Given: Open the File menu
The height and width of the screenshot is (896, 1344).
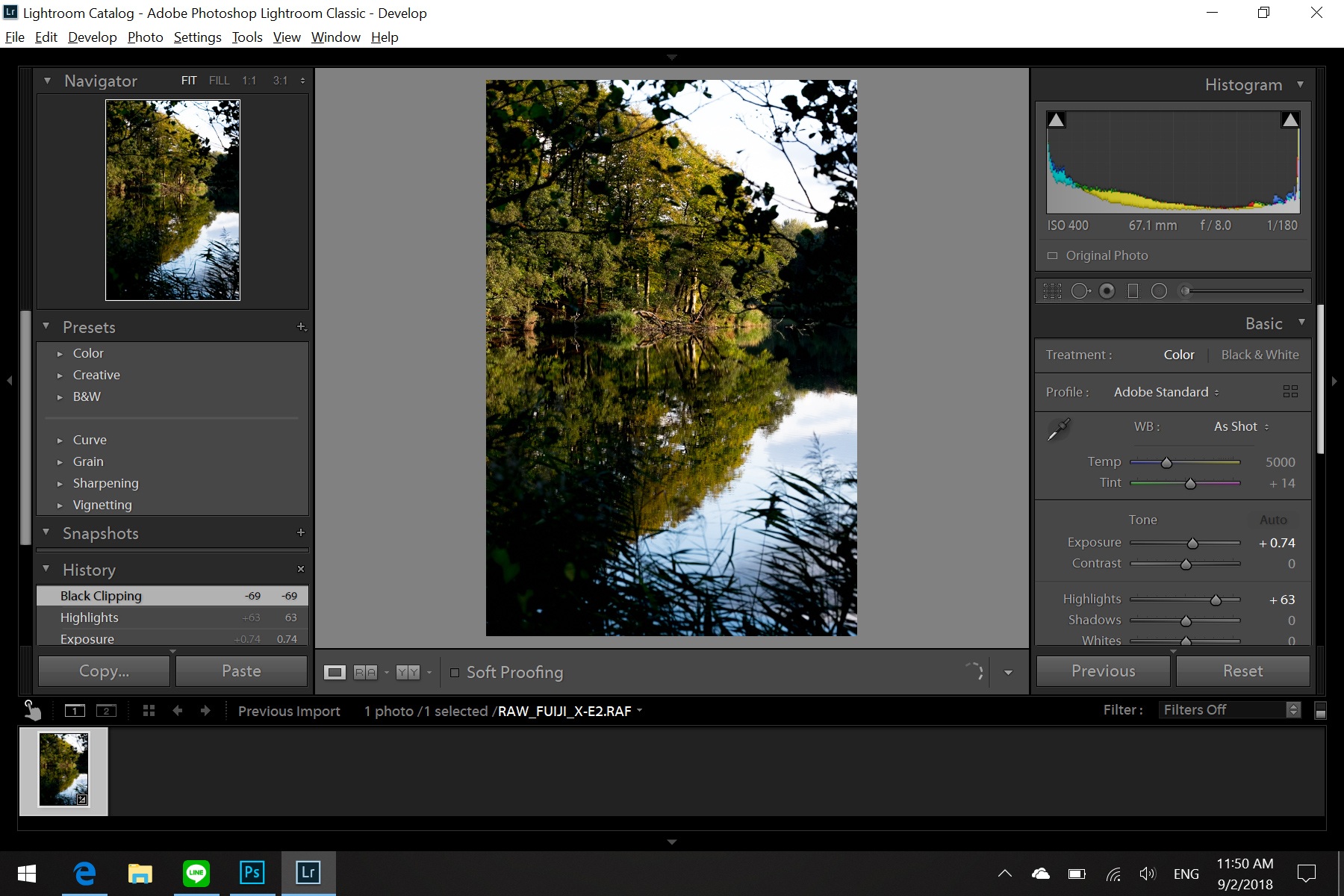Looking at the screenshot, I should click(x=14, y=37).
